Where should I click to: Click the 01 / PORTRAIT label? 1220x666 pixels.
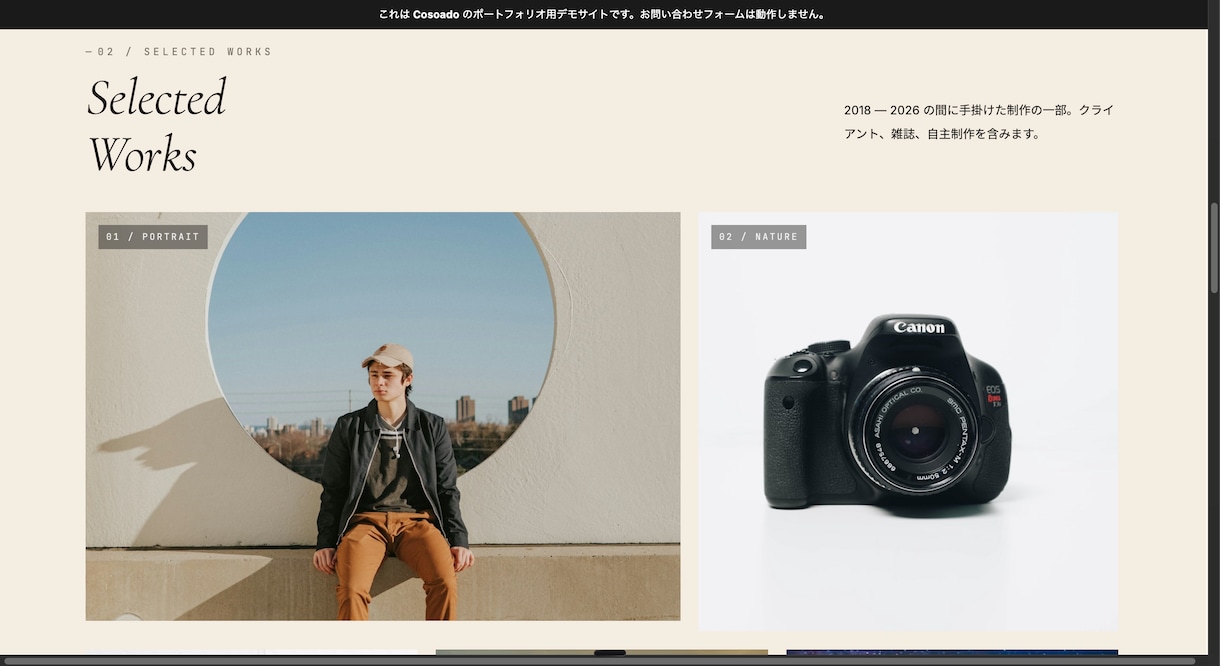[153, 237]
